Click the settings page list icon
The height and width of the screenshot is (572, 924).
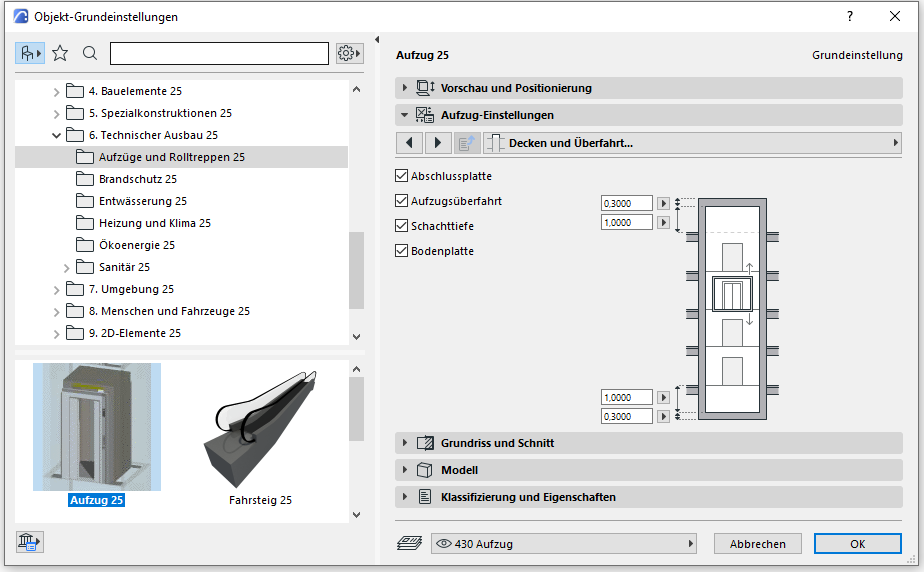[467, 143]
